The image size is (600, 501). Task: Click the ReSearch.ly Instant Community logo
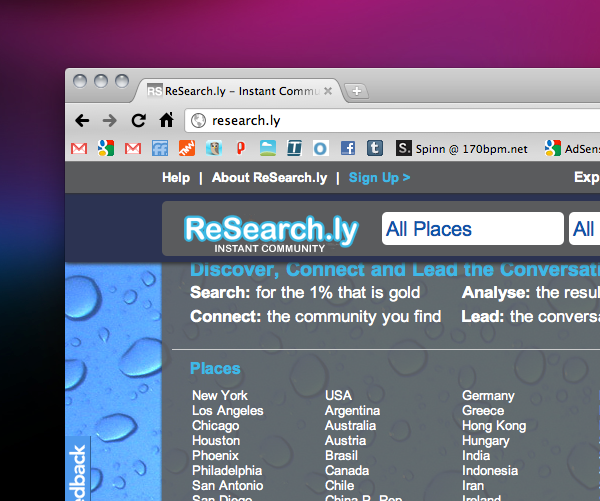click(x=271, y=233)
